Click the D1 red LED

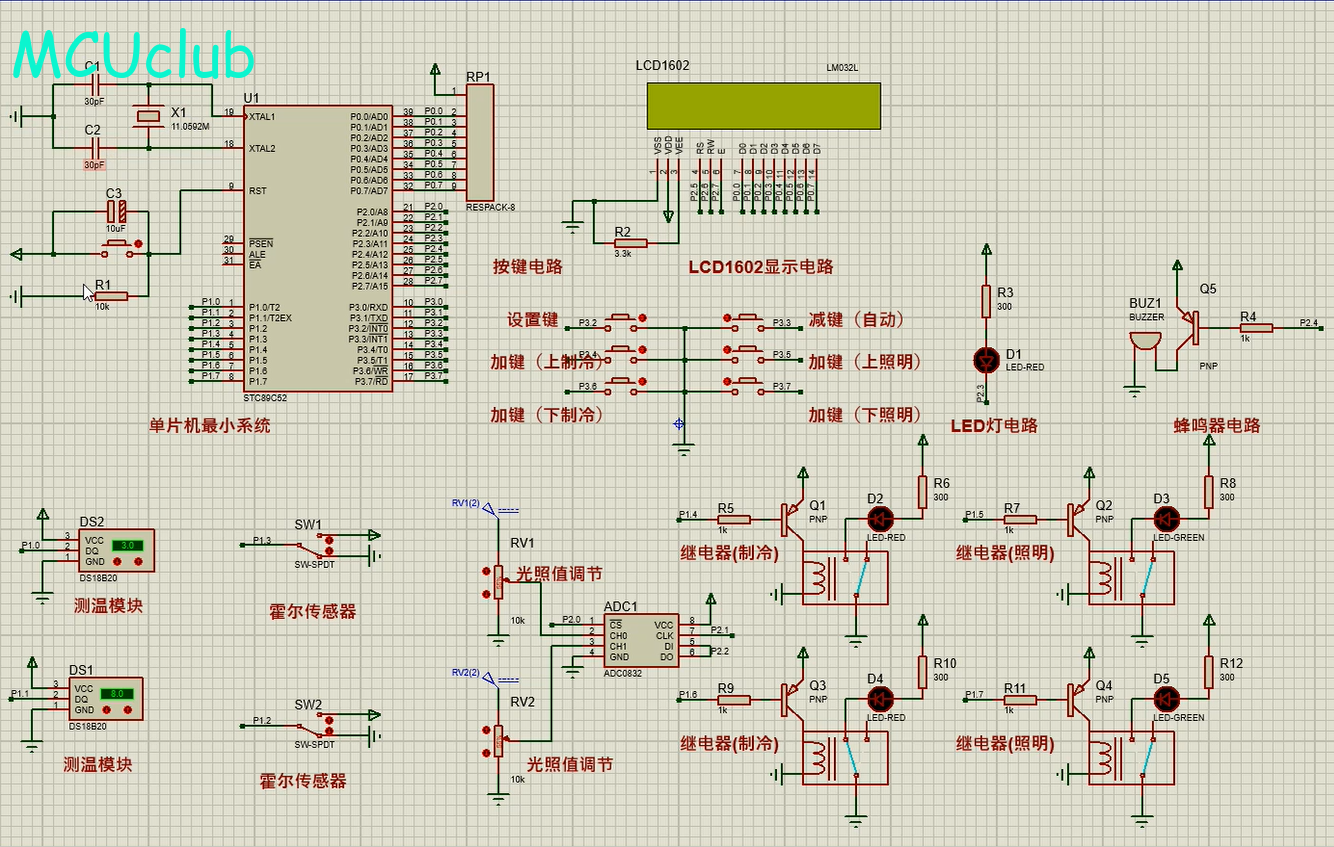987,357
